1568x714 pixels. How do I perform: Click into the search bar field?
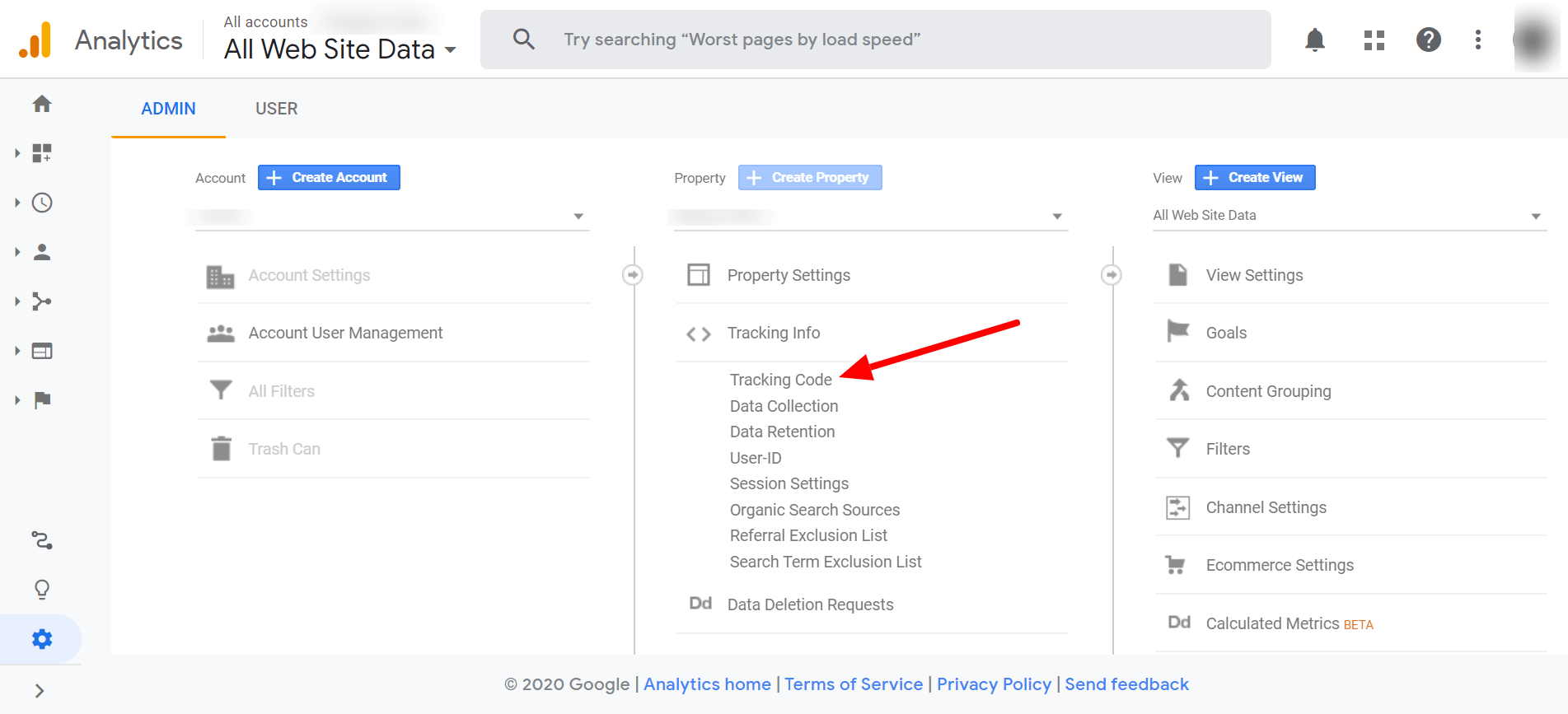click(x=876, y=40)
